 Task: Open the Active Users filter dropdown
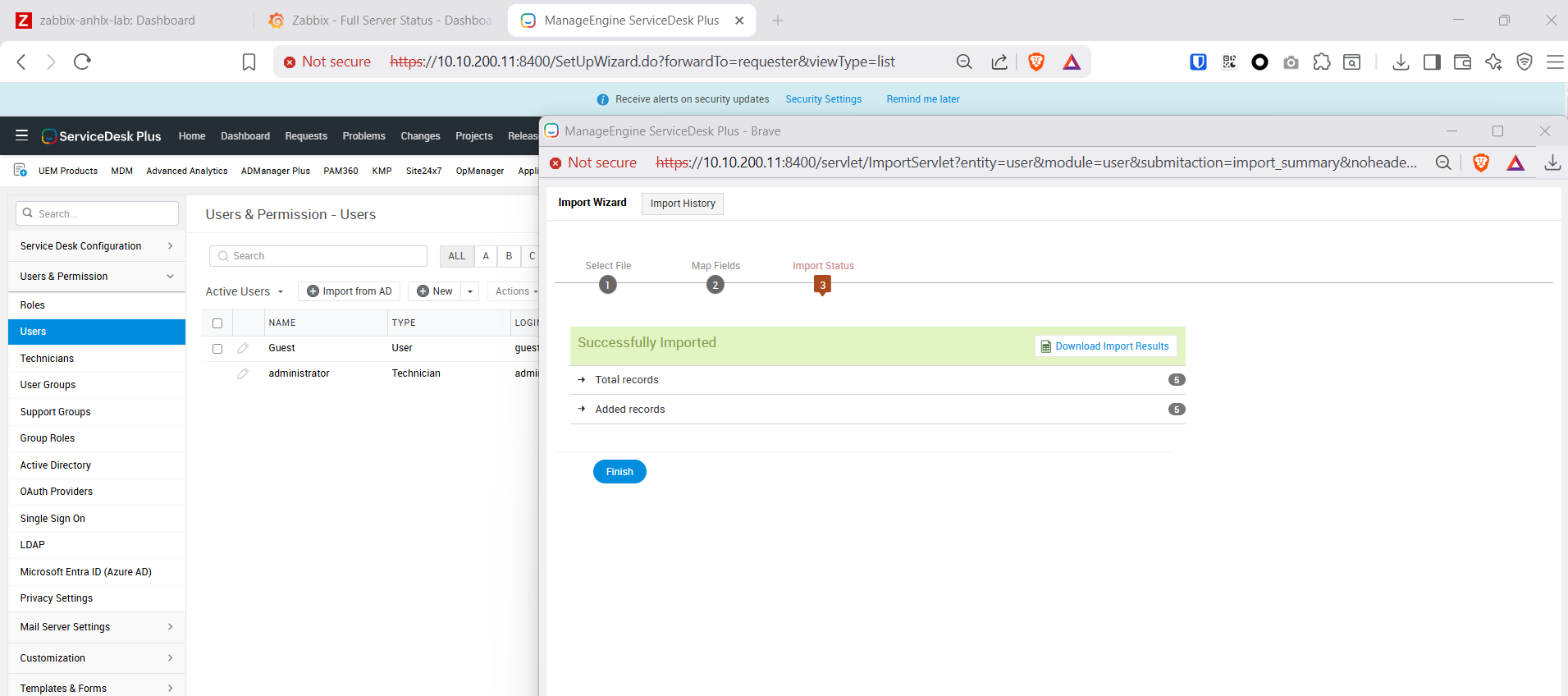pyautogui.click(x=245, y=291)
